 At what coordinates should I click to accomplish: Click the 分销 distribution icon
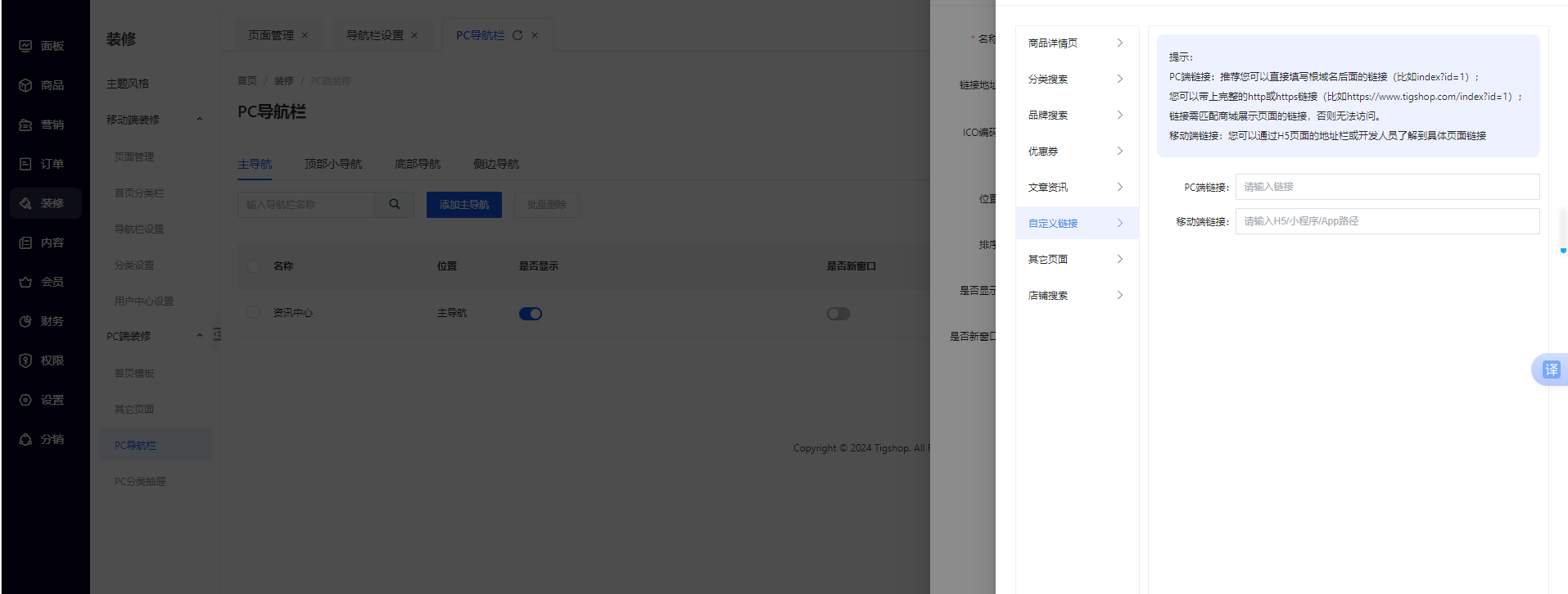click(x=25, y=439)
